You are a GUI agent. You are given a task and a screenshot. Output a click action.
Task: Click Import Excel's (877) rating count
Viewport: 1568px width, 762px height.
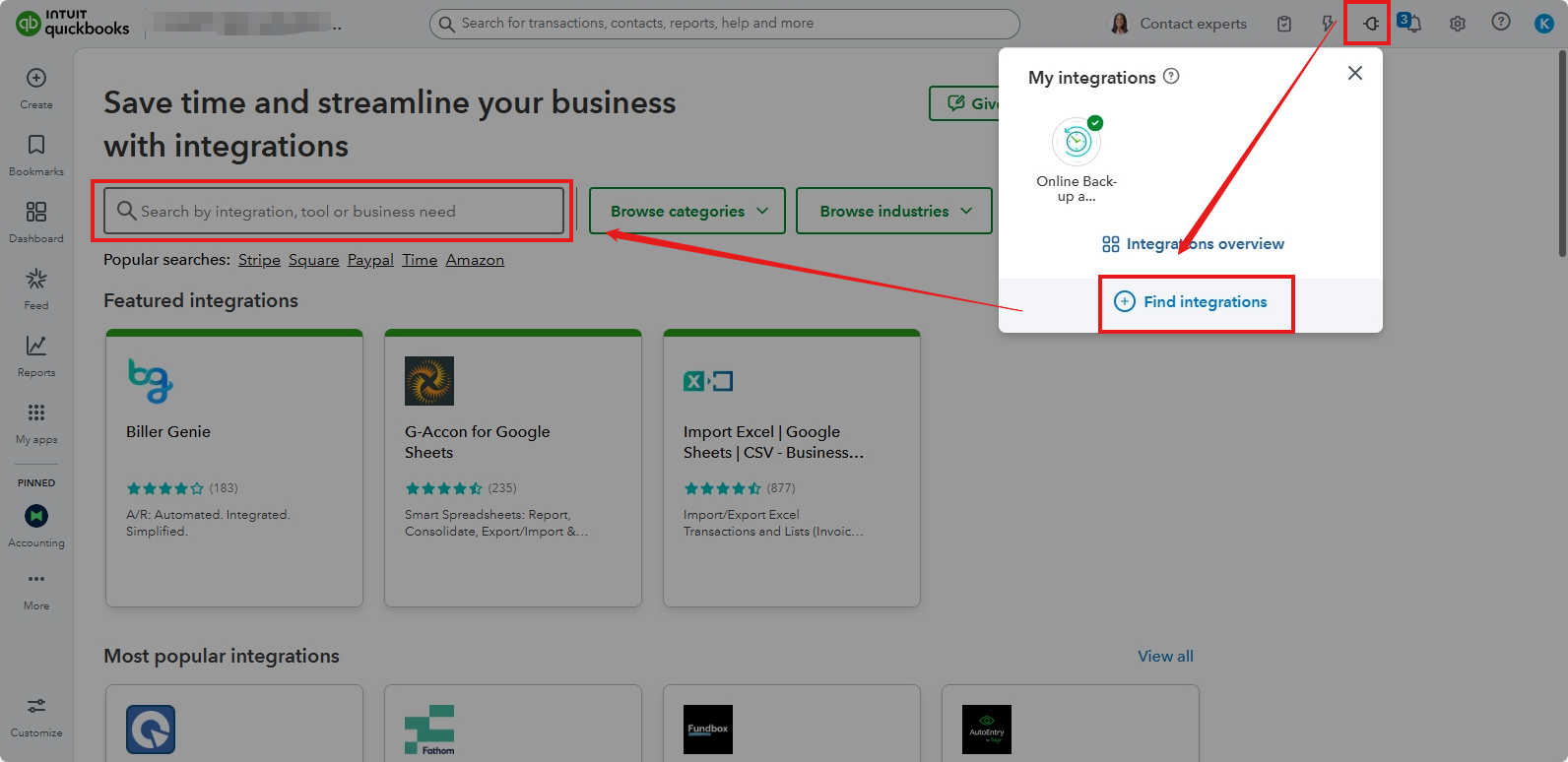click(781, 488)
